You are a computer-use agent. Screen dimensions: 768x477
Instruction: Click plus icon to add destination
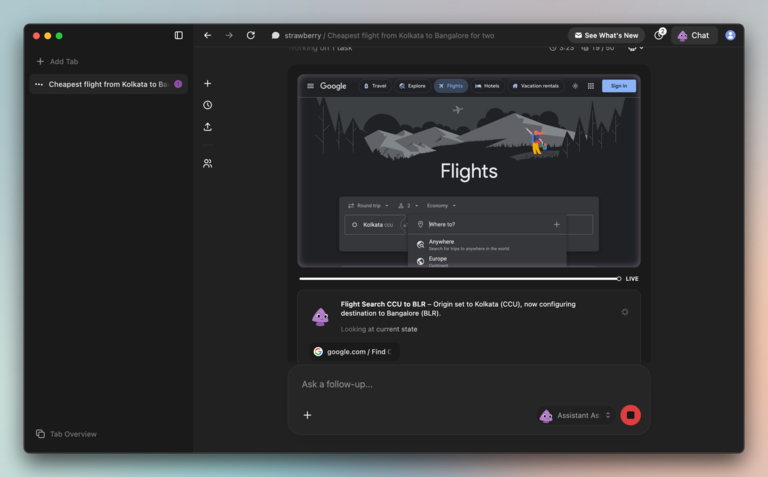tap(556, 224)
